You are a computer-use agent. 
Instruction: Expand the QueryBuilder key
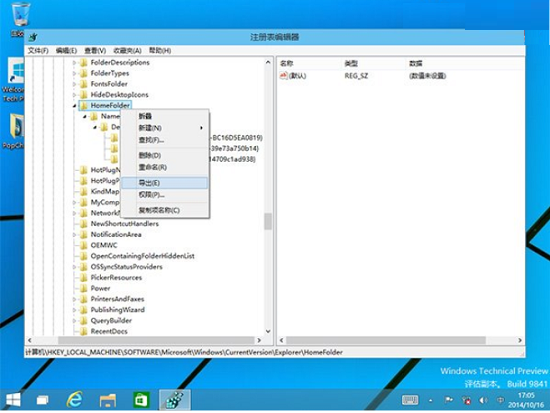tap(74, 320)
